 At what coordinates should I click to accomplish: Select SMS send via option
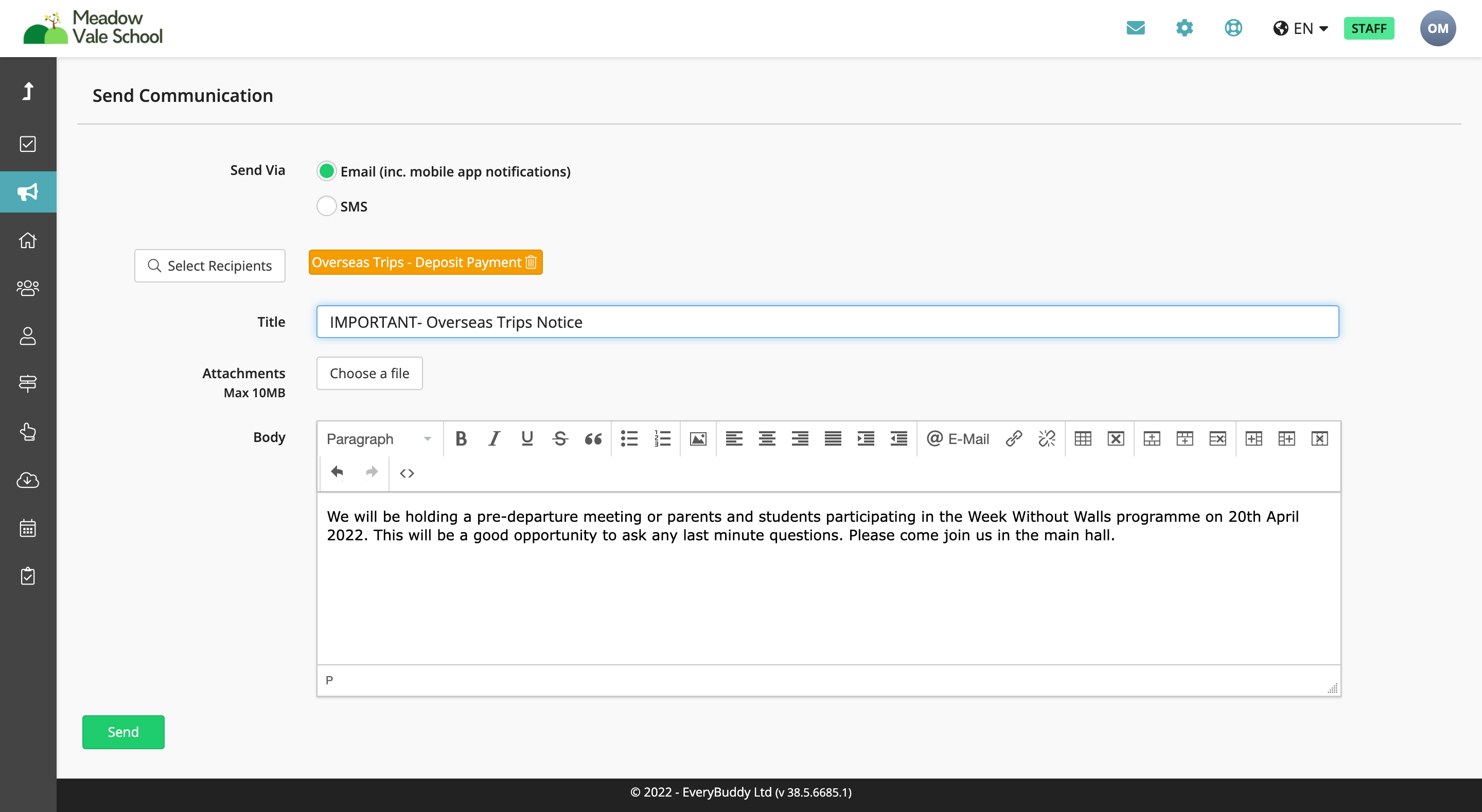326,206
